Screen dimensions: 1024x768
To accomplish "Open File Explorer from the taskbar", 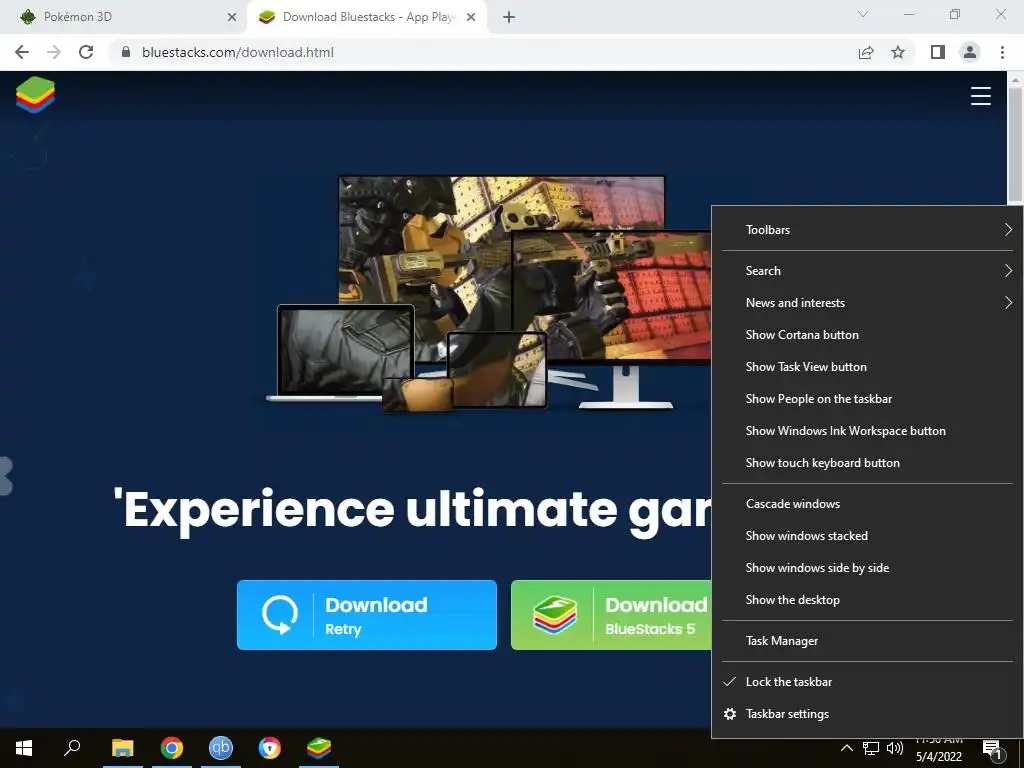I will click(122, 748).
